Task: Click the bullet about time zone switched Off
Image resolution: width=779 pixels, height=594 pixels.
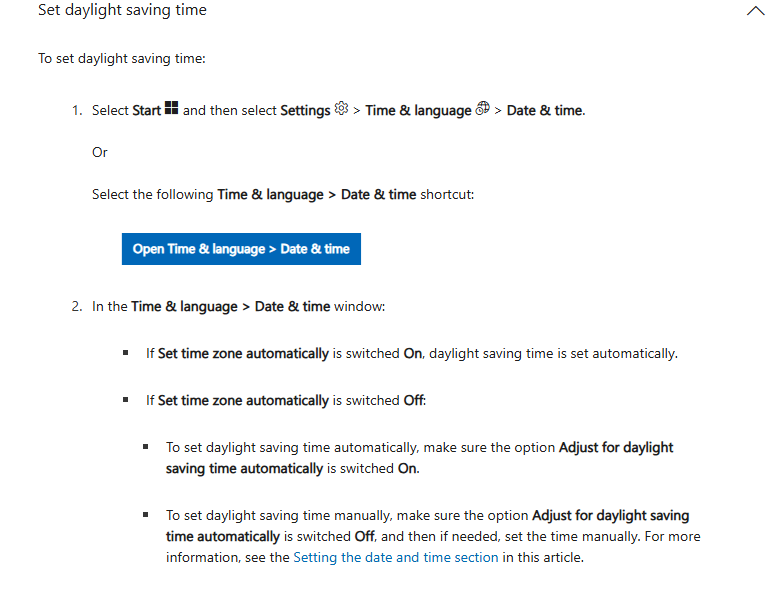Action: point(286,400)
